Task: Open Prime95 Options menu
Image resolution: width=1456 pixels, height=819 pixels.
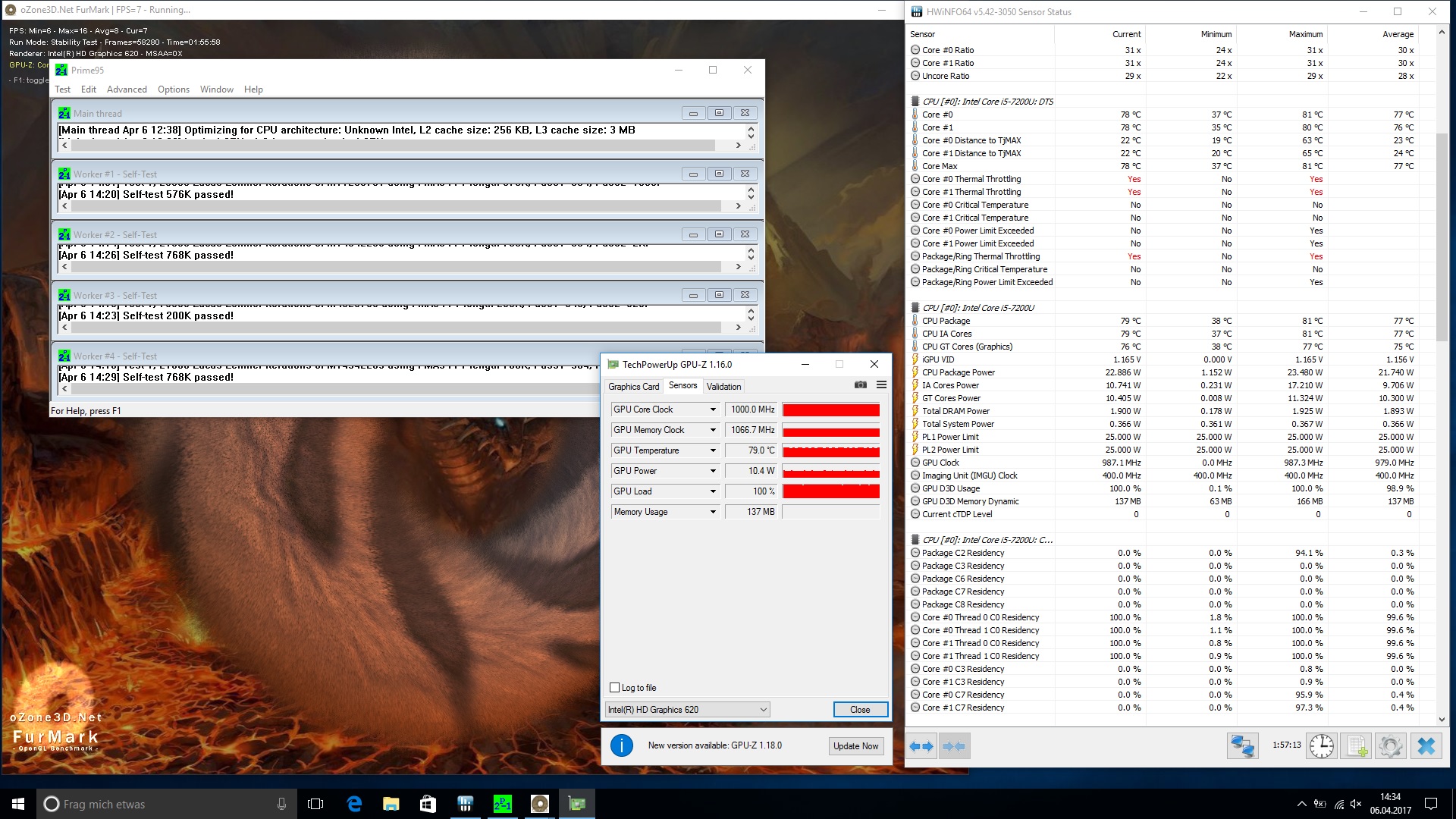Action: pos(173,89)
